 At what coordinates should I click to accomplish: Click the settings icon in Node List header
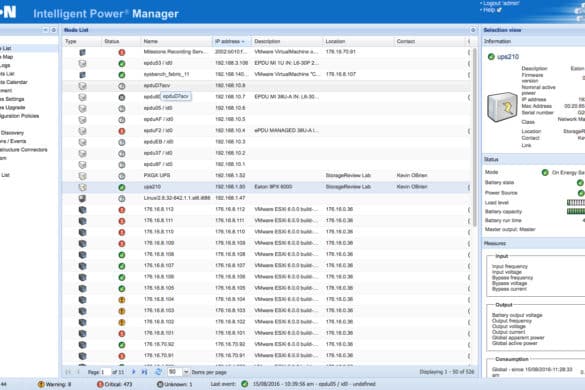tap(473, 30)
